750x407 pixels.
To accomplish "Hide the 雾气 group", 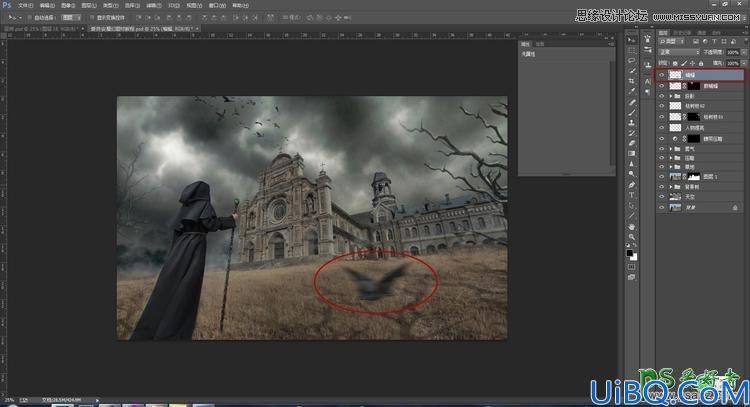I will pyautogui.click(x=662, y=149).
